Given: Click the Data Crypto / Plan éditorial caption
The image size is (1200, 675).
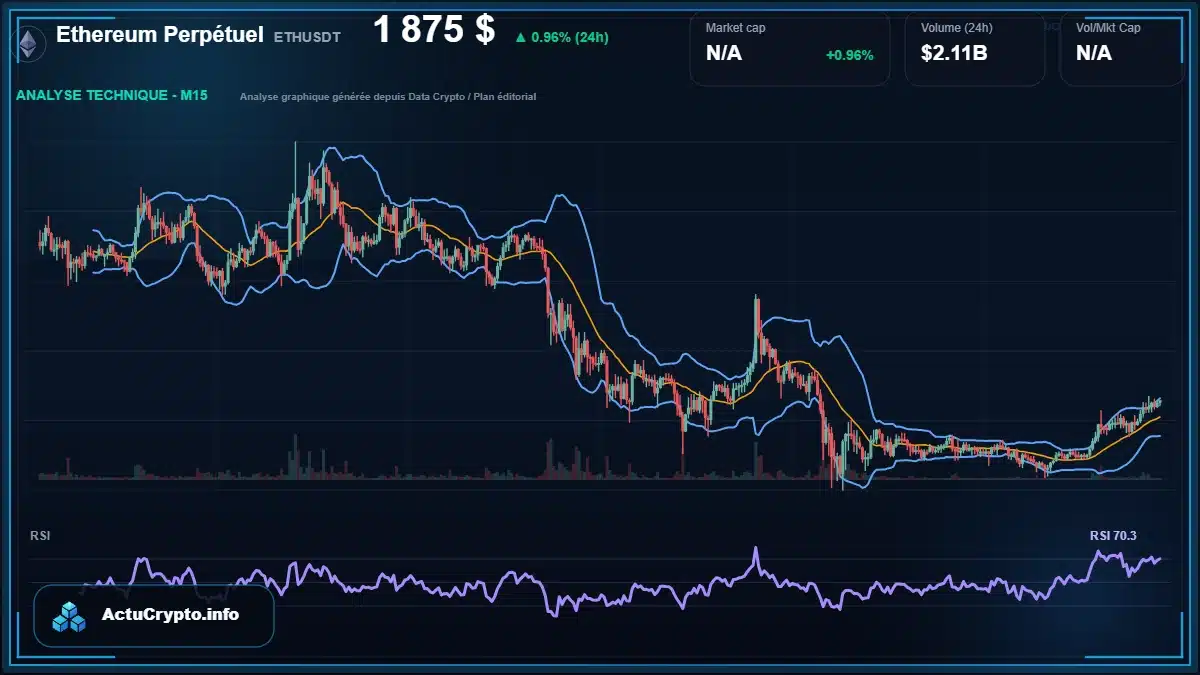Looking at the screenshot, I should point(388,97).
